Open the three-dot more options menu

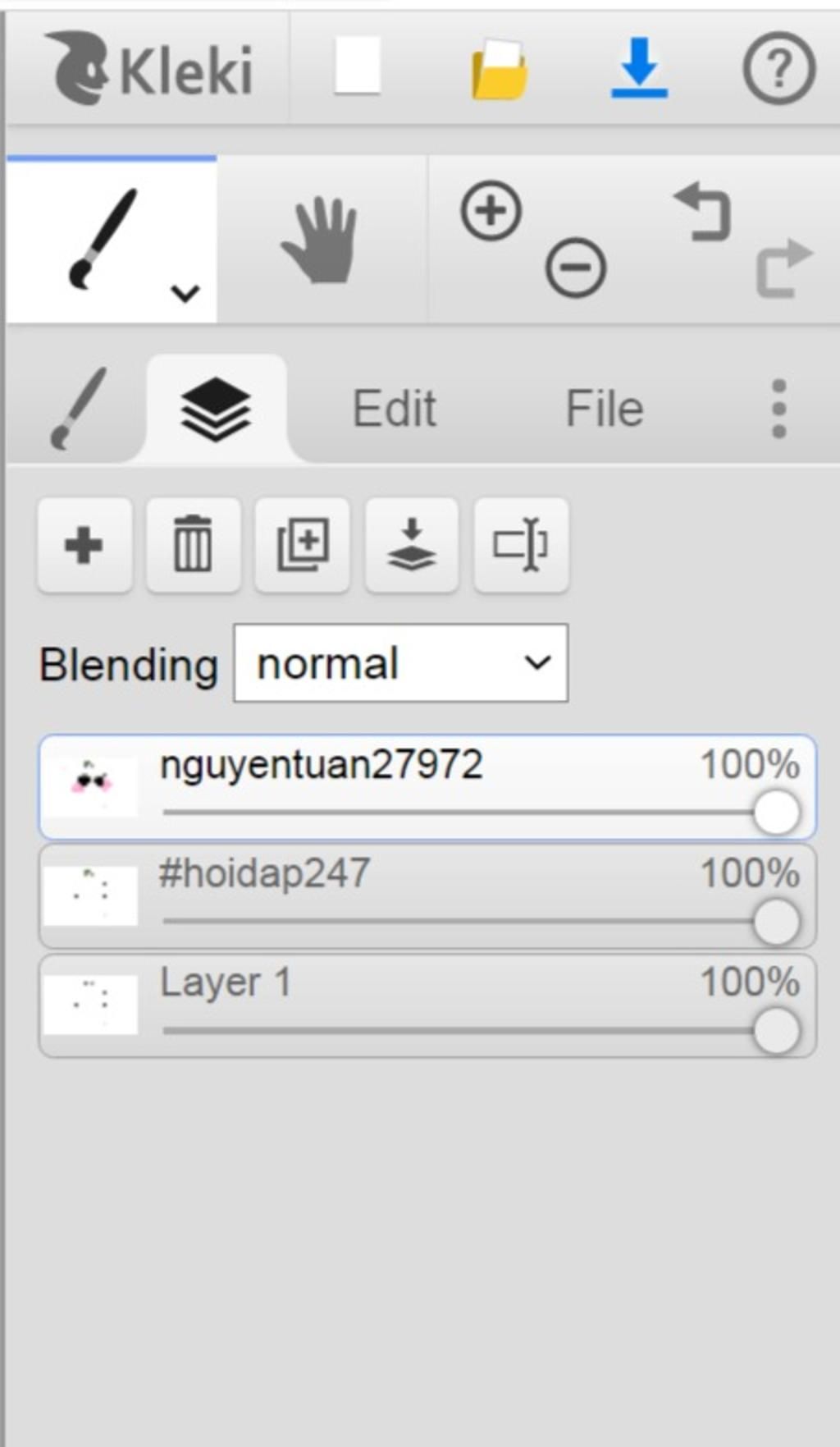coord(778,408)
